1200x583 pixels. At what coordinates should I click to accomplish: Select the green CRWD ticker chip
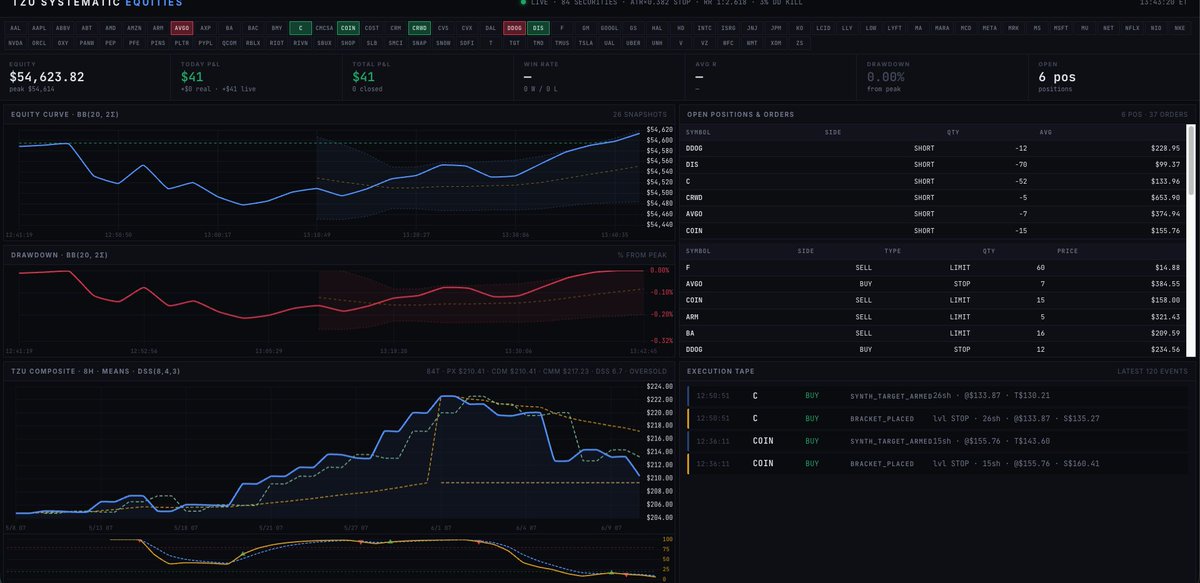pyautogui.click(x=419, y=28)
